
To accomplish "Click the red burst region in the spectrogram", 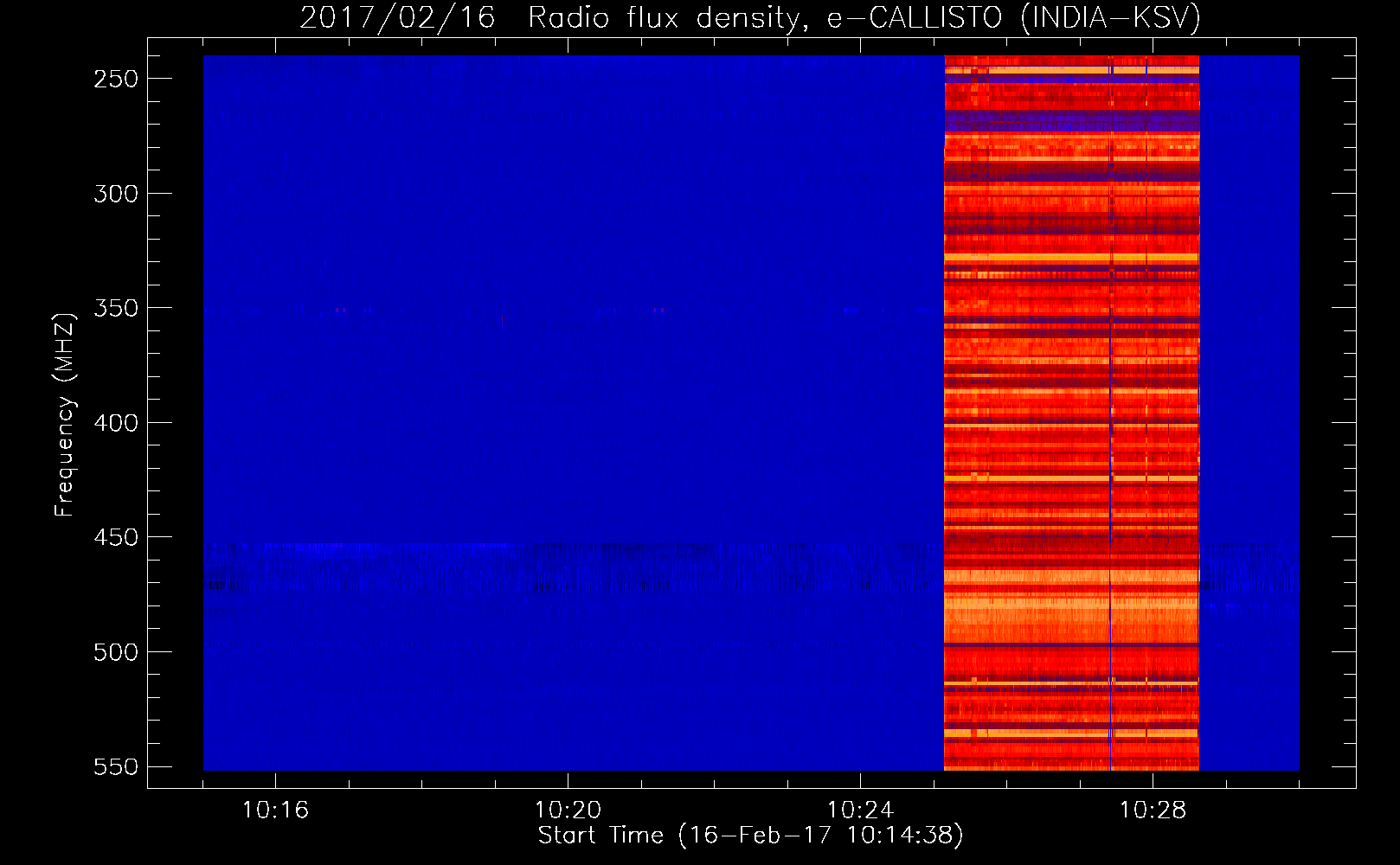I will [x=1071, y=413].
